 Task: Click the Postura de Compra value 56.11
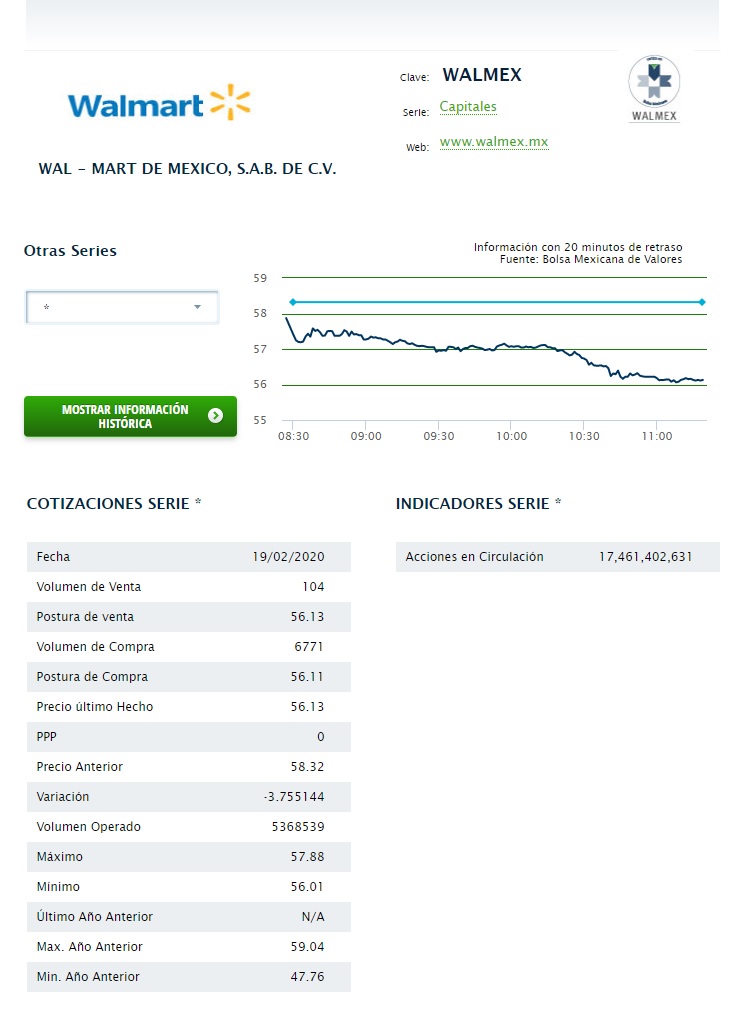coord(307,677)
